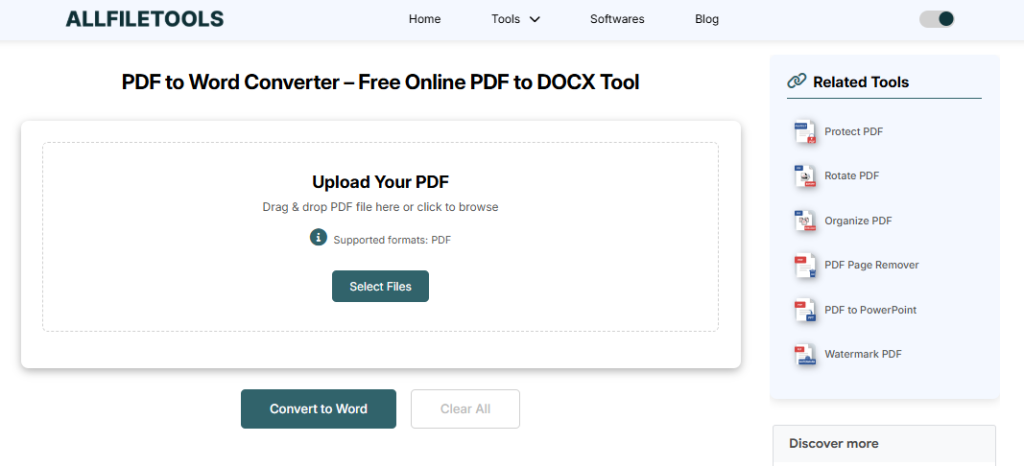Go to the Softwares page
The width and height of the screenshot is (1024, 466).
click(x=617, y=19)
